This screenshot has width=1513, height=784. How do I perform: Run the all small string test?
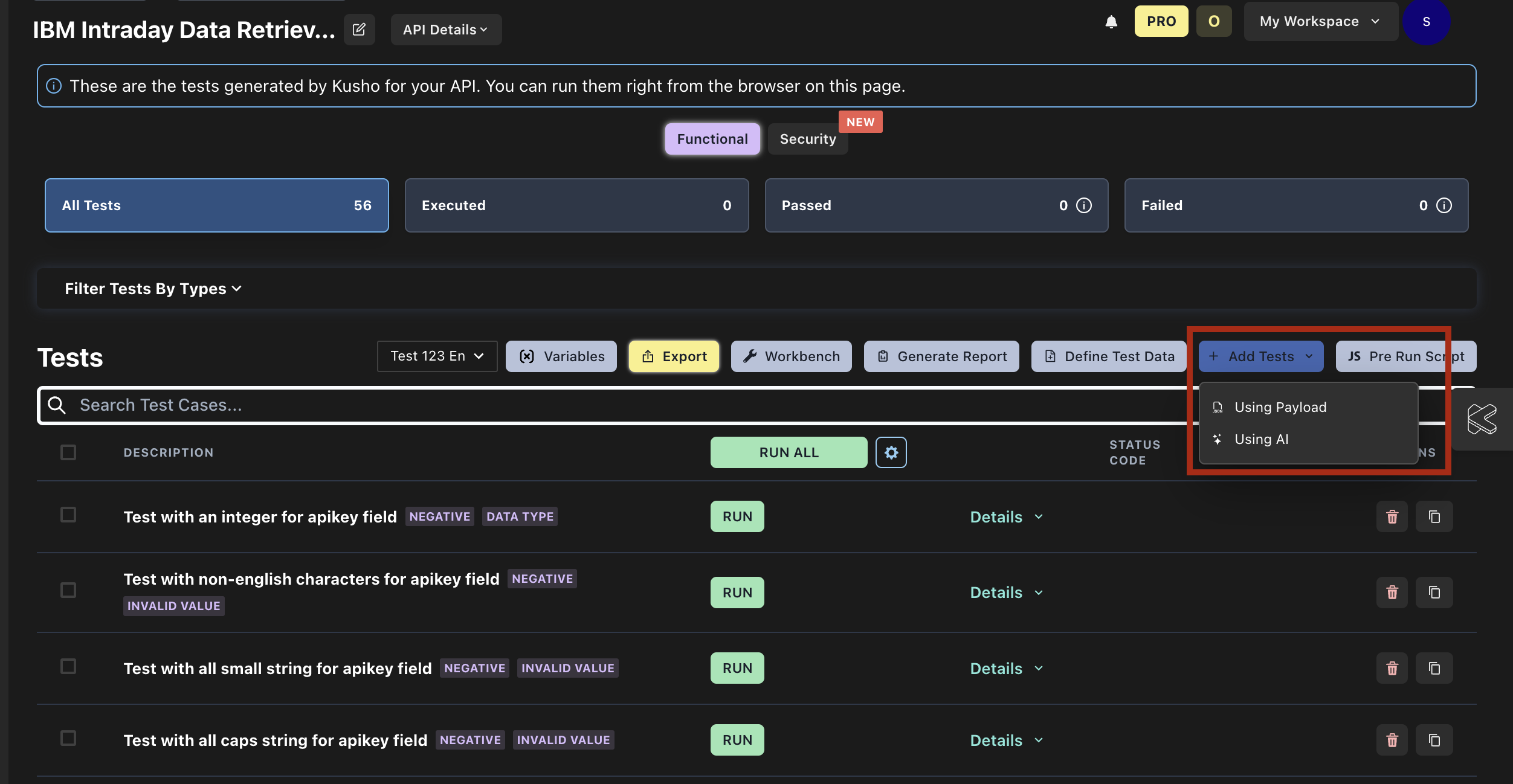pyautogui.click(x=737, y=668)
